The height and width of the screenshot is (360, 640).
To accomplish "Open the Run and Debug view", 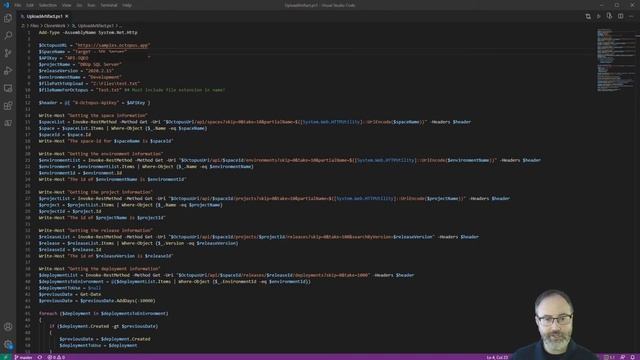I will click(8, 71).
